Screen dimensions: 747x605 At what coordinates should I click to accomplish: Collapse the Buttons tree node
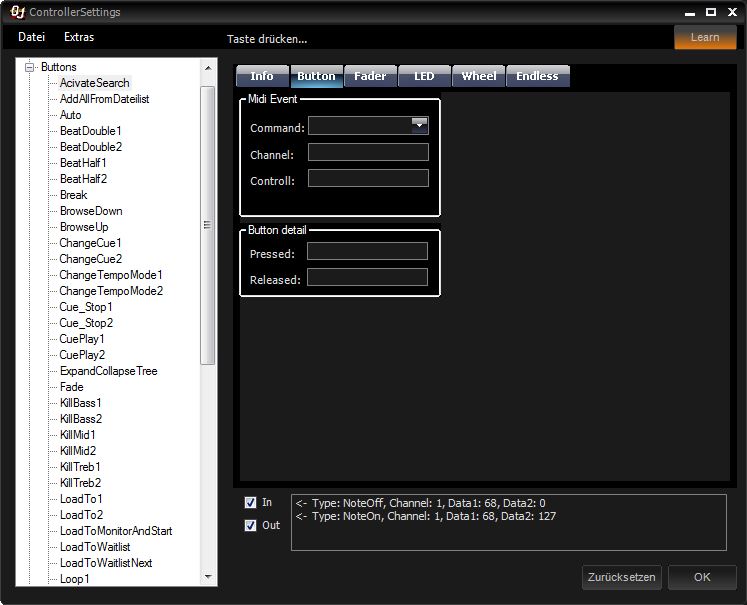click(x=30, y=67)
